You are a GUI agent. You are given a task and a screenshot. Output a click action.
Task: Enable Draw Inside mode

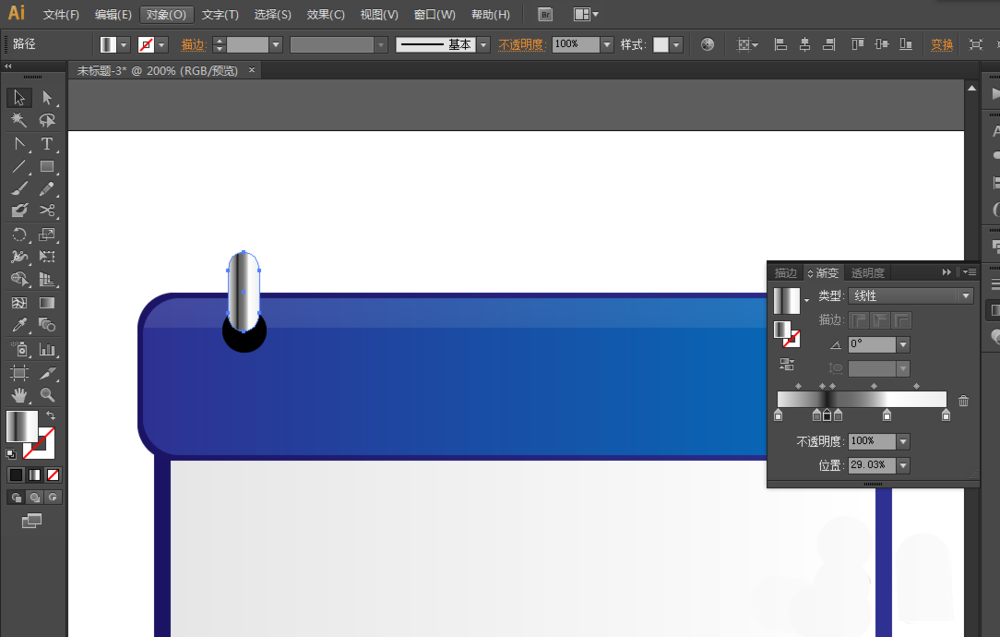pyautogui.click(x=53, y=497)
